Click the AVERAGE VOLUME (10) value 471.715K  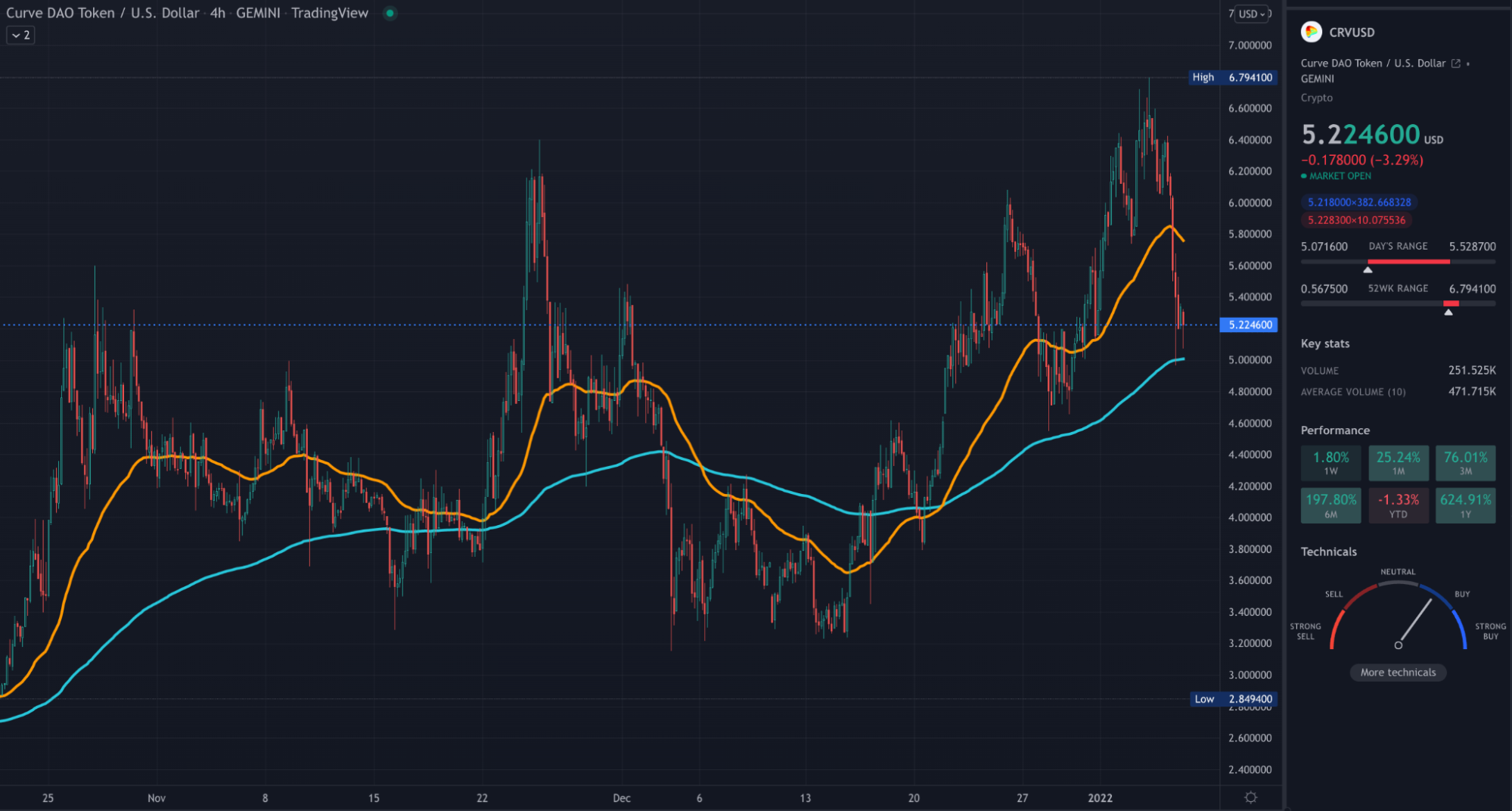pyautogui.click(x=1472, y=391)
